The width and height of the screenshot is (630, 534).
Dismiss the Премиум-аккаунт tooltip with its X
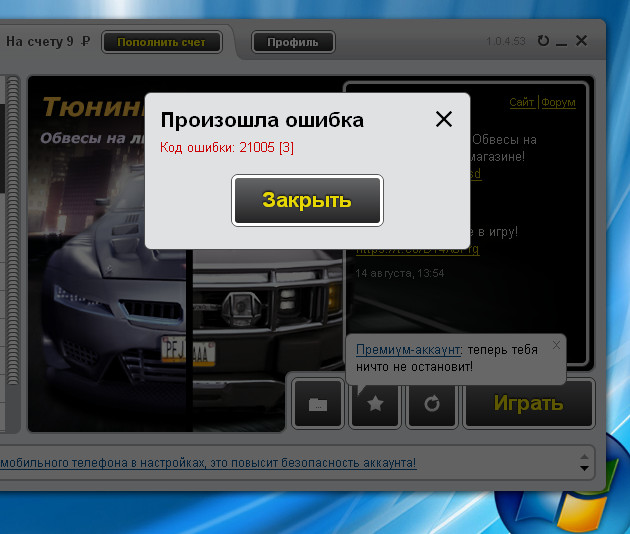pyautogui.click(x=557, y=345)
